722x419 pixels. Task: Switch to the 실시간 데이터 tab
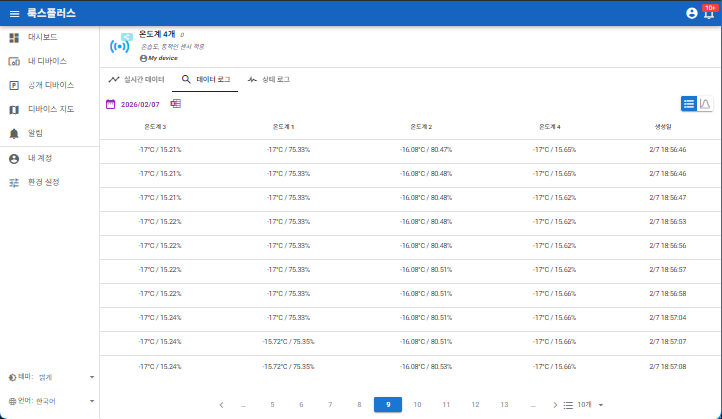137,78
